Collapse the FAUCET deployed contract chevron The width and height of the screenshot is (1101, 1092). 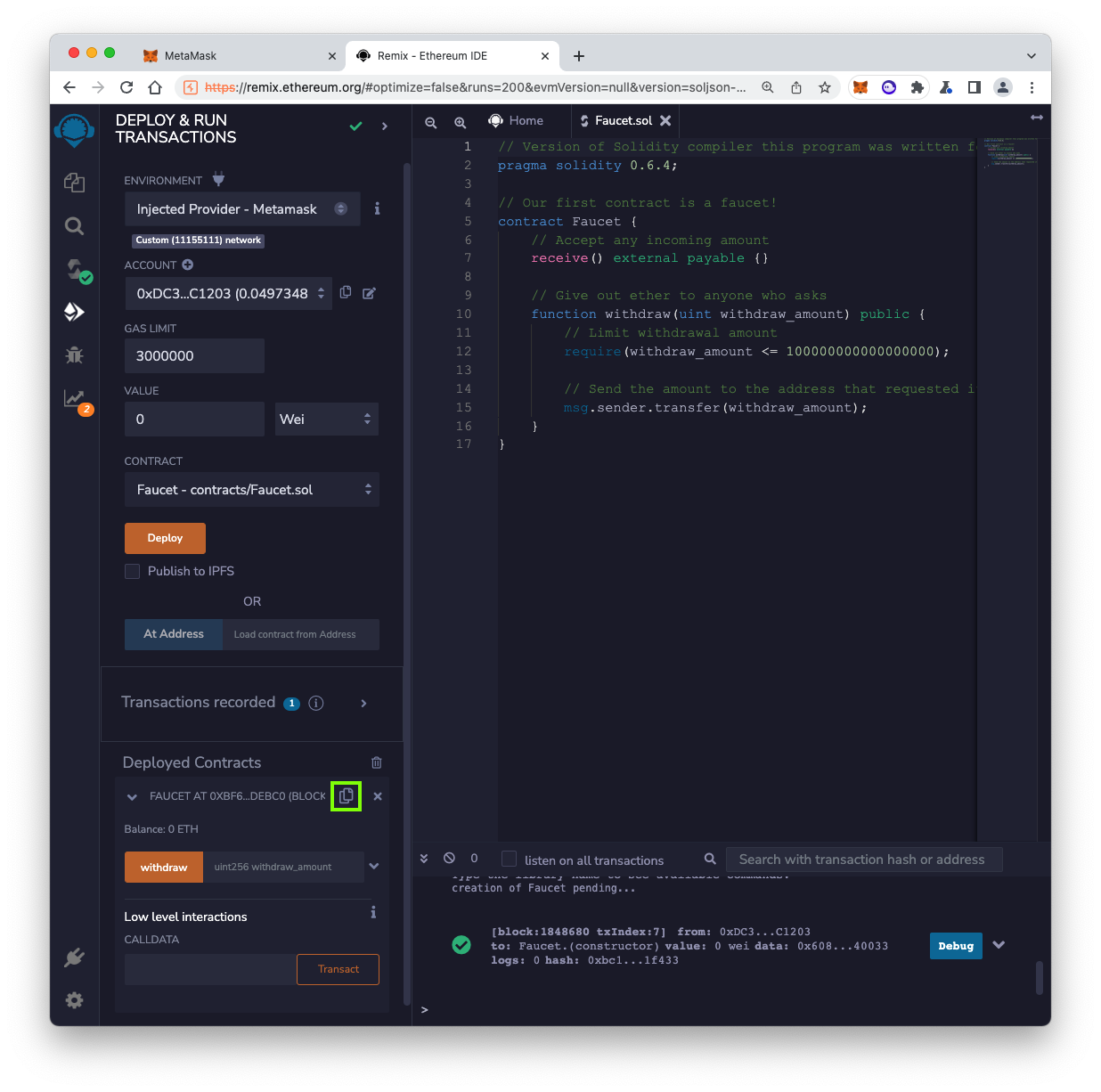(x=132, y=797)
